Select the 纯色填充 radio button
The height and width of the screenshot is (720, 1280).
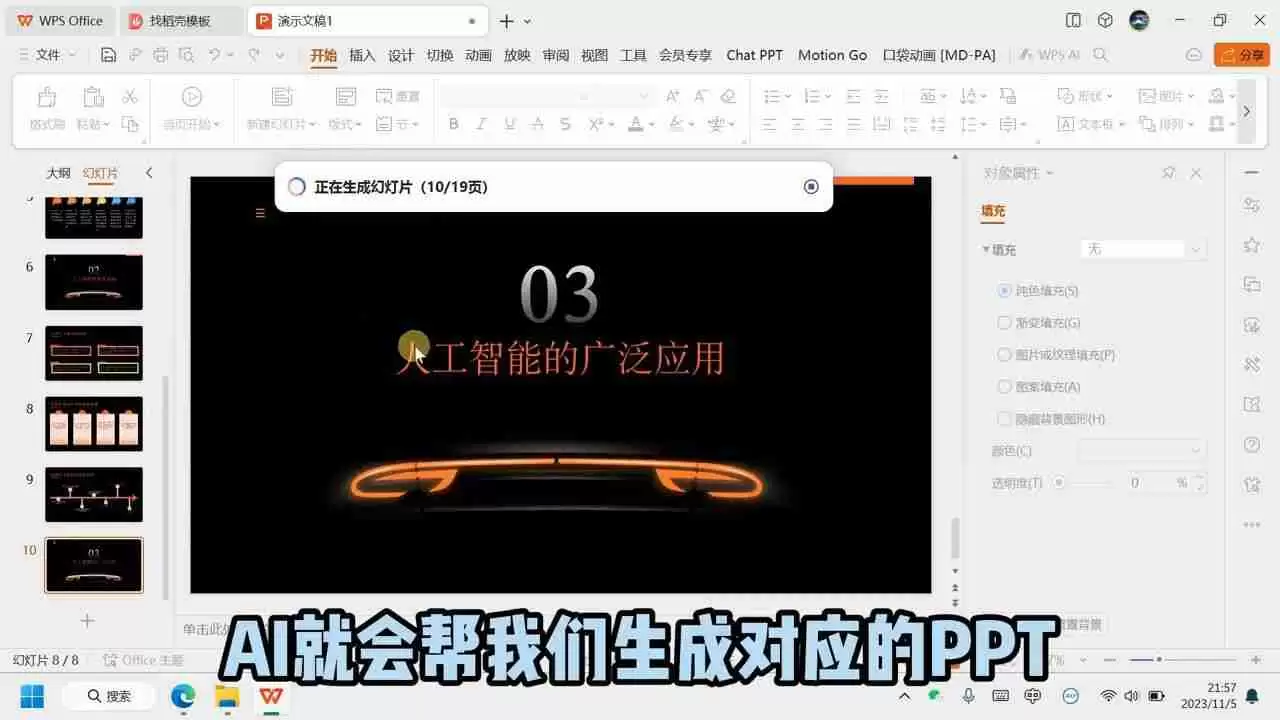1003,290
